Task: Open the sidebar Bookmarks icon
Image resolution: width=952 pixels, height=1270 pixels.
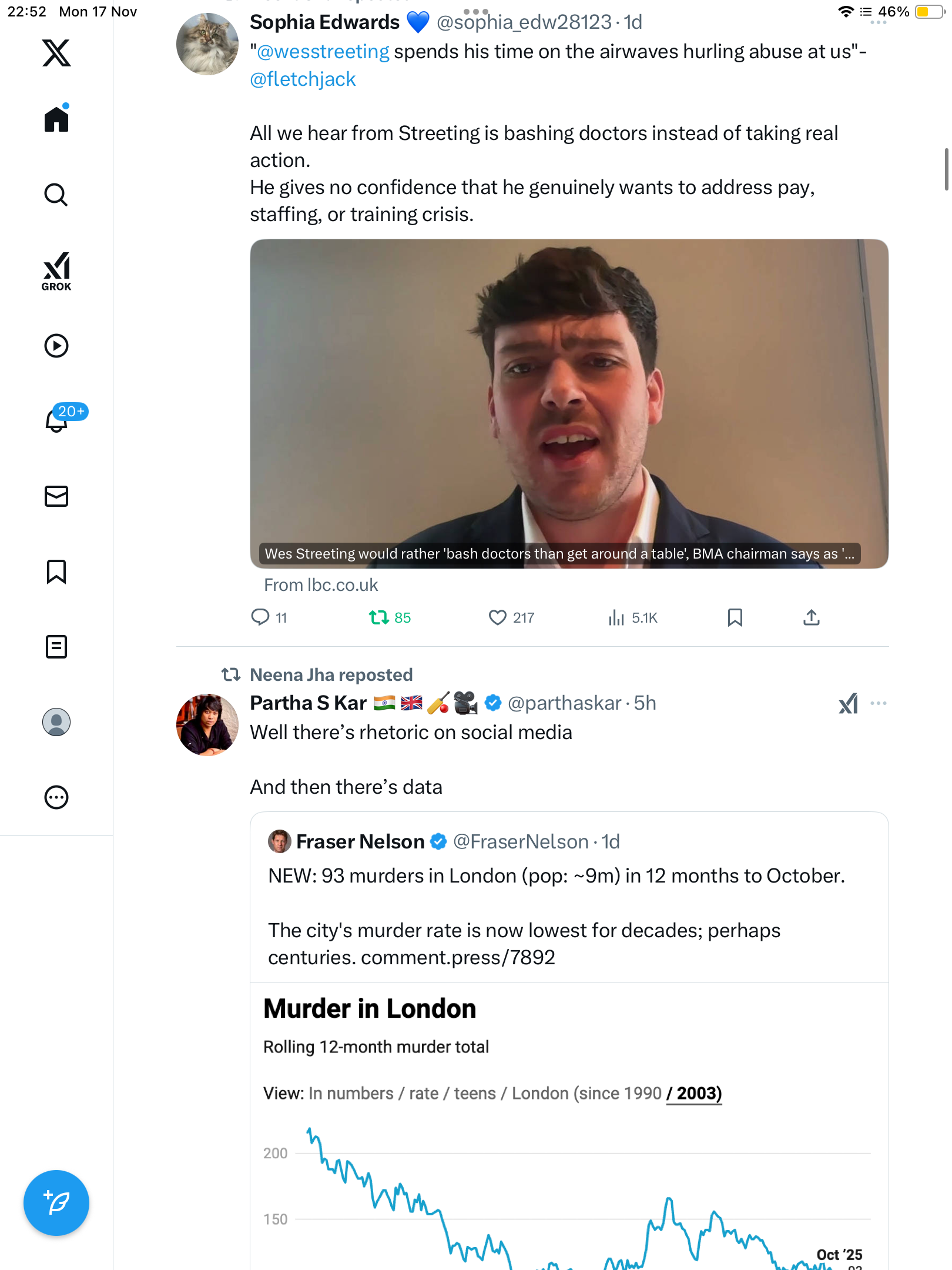Action: [56, 571]
